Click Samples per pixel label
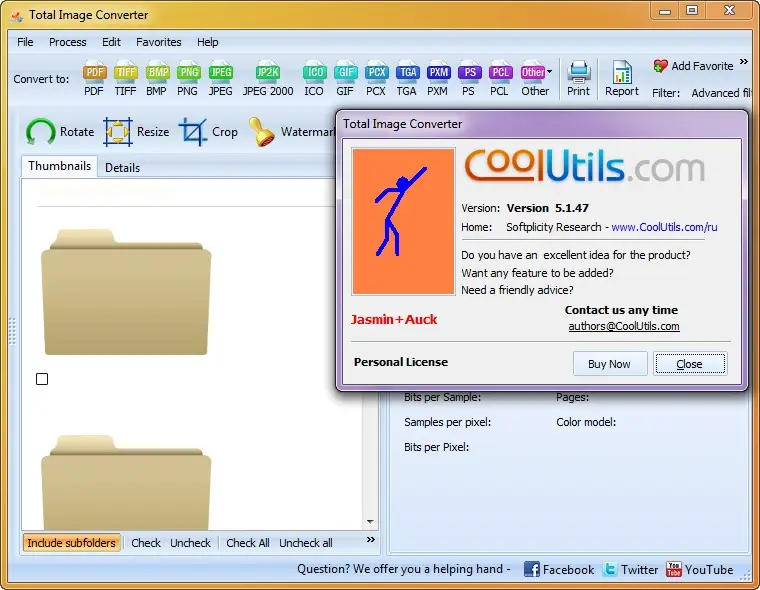 pos(447,422)
